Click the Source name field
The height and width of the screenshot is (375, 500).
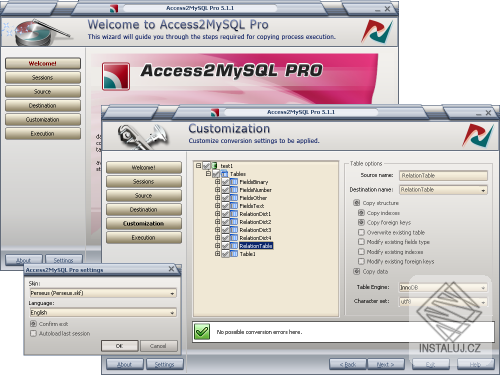click(443, 176)
